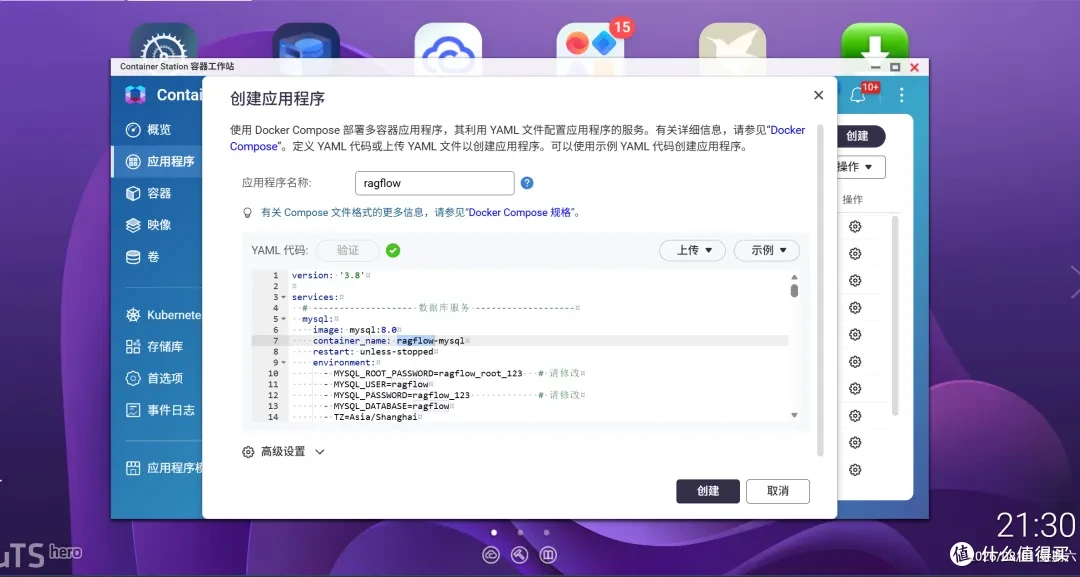Open the 示例 dropdown
Image resolution: width=1080 pixels, height=577 pixels.
pyautogui.click(x=767, y=250)
